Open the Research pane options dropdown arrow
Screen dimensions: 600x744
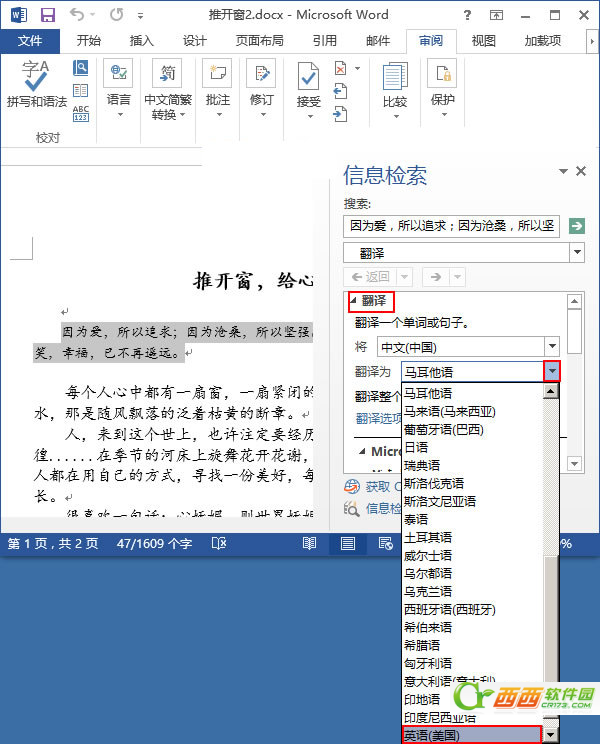coord(563,171)
